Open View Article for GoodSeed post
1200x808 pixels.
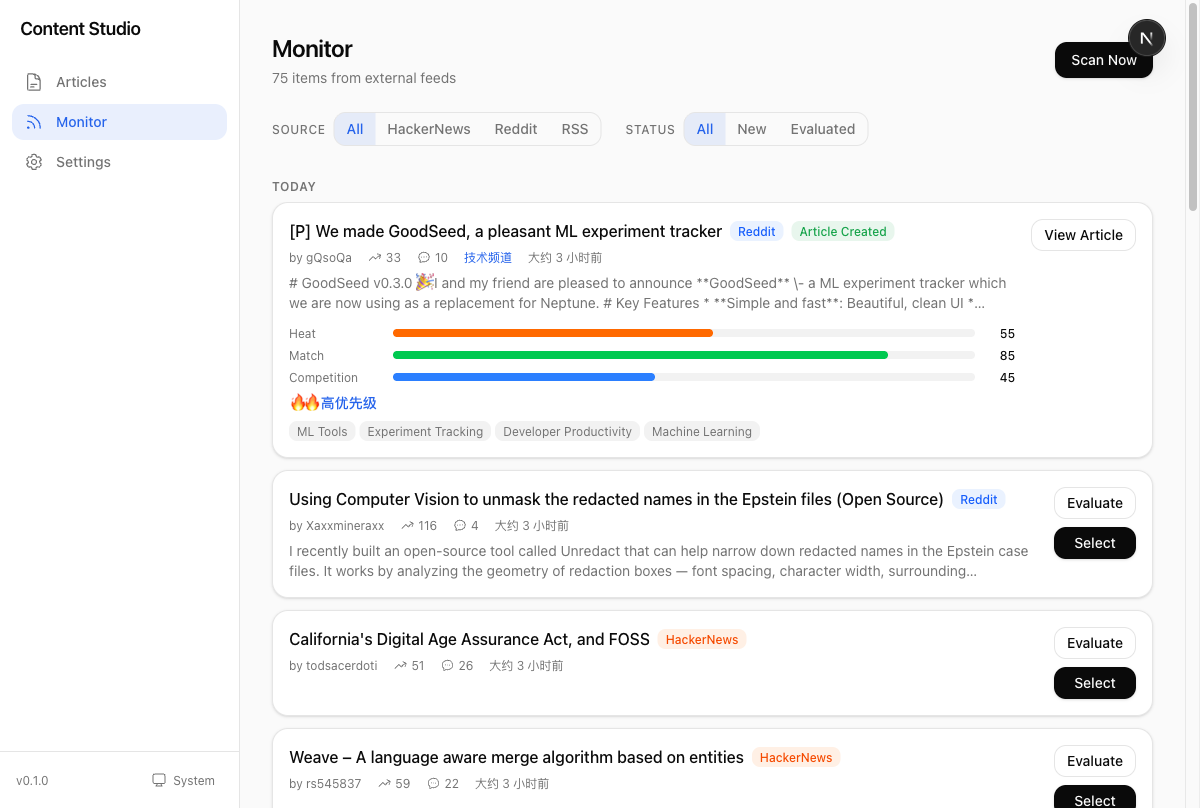[1083, 235]
